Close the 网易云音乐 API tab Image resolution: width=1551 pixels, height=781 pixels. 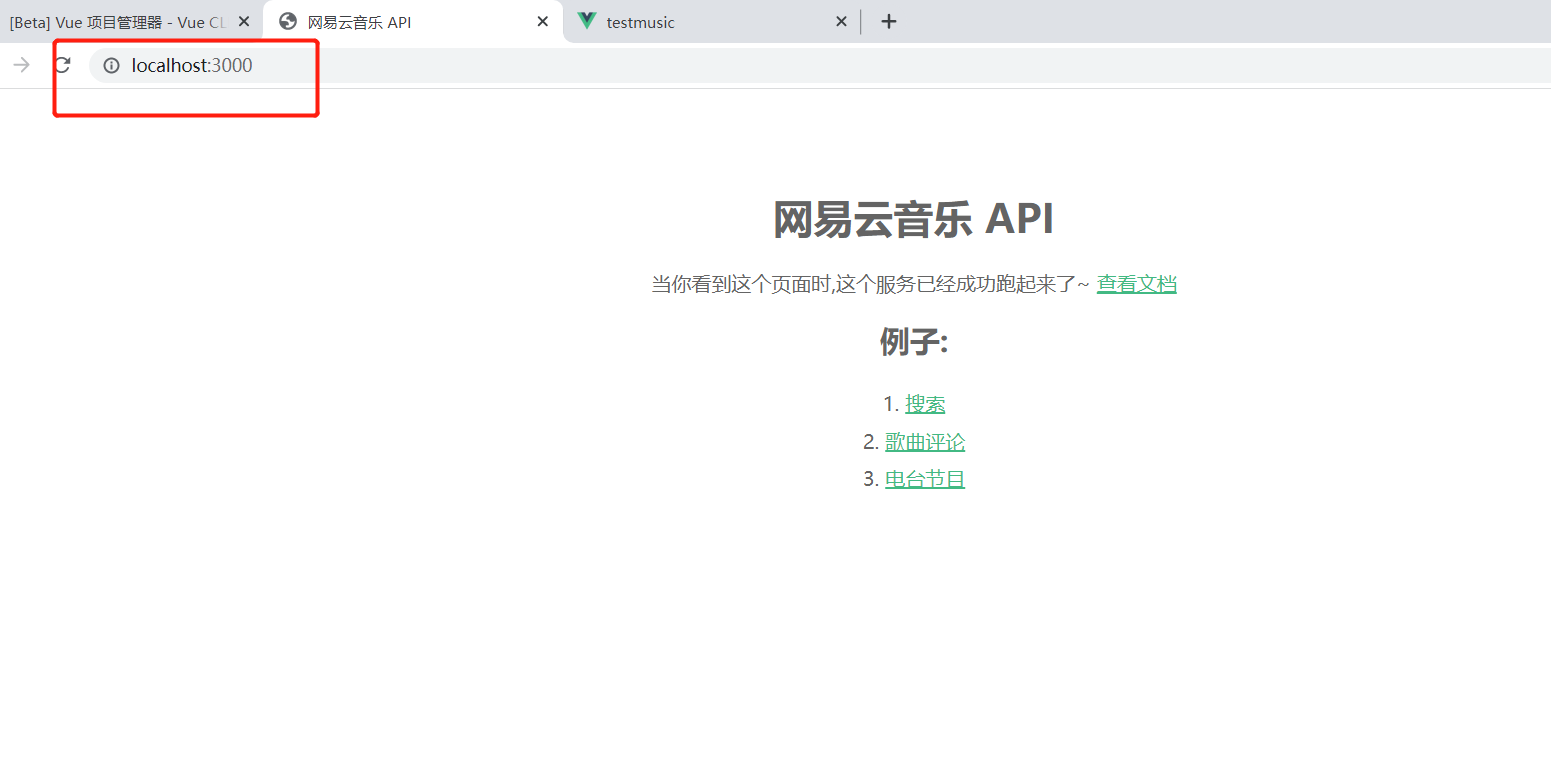tap(543, 22)
